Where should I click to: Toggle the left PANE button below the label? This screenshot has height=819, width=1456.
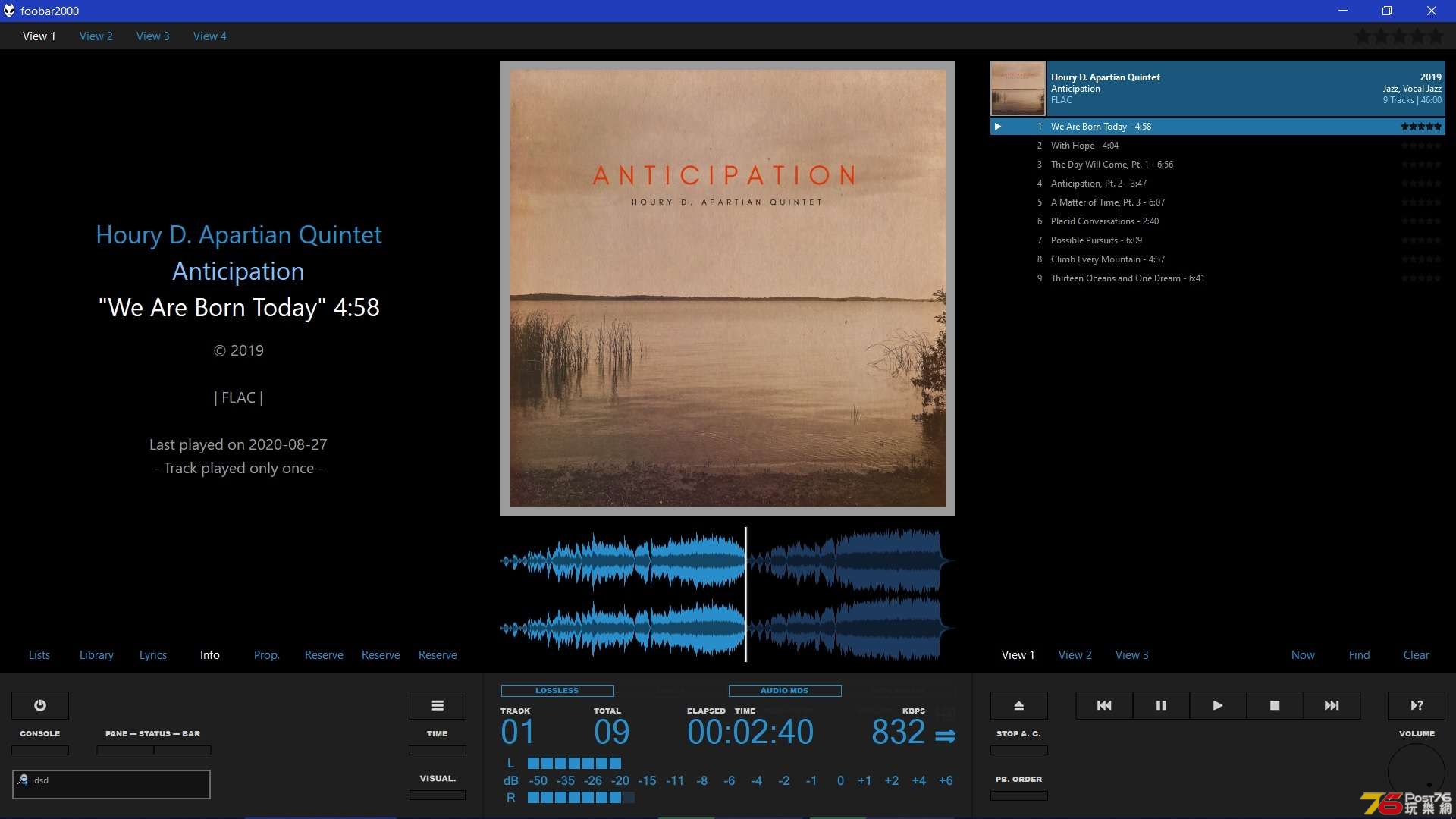[x=125, y=750]
